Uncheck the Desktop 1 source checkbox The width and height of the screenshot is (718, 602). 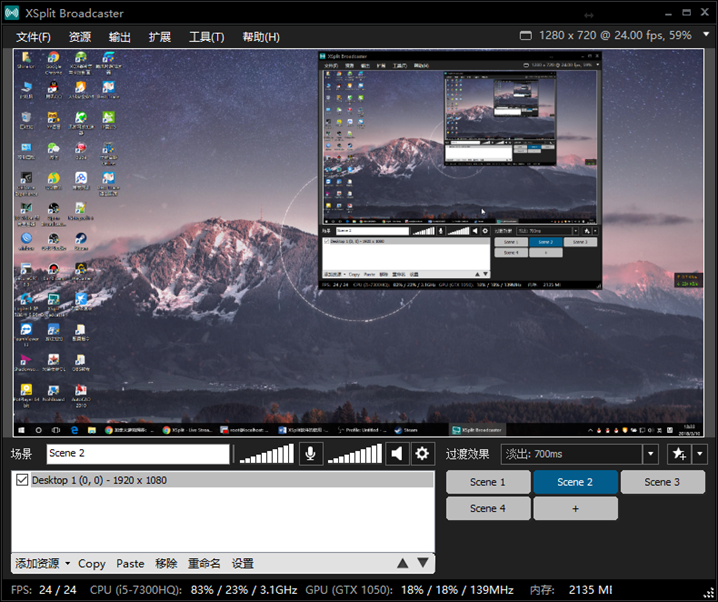[x=22, y=480]
